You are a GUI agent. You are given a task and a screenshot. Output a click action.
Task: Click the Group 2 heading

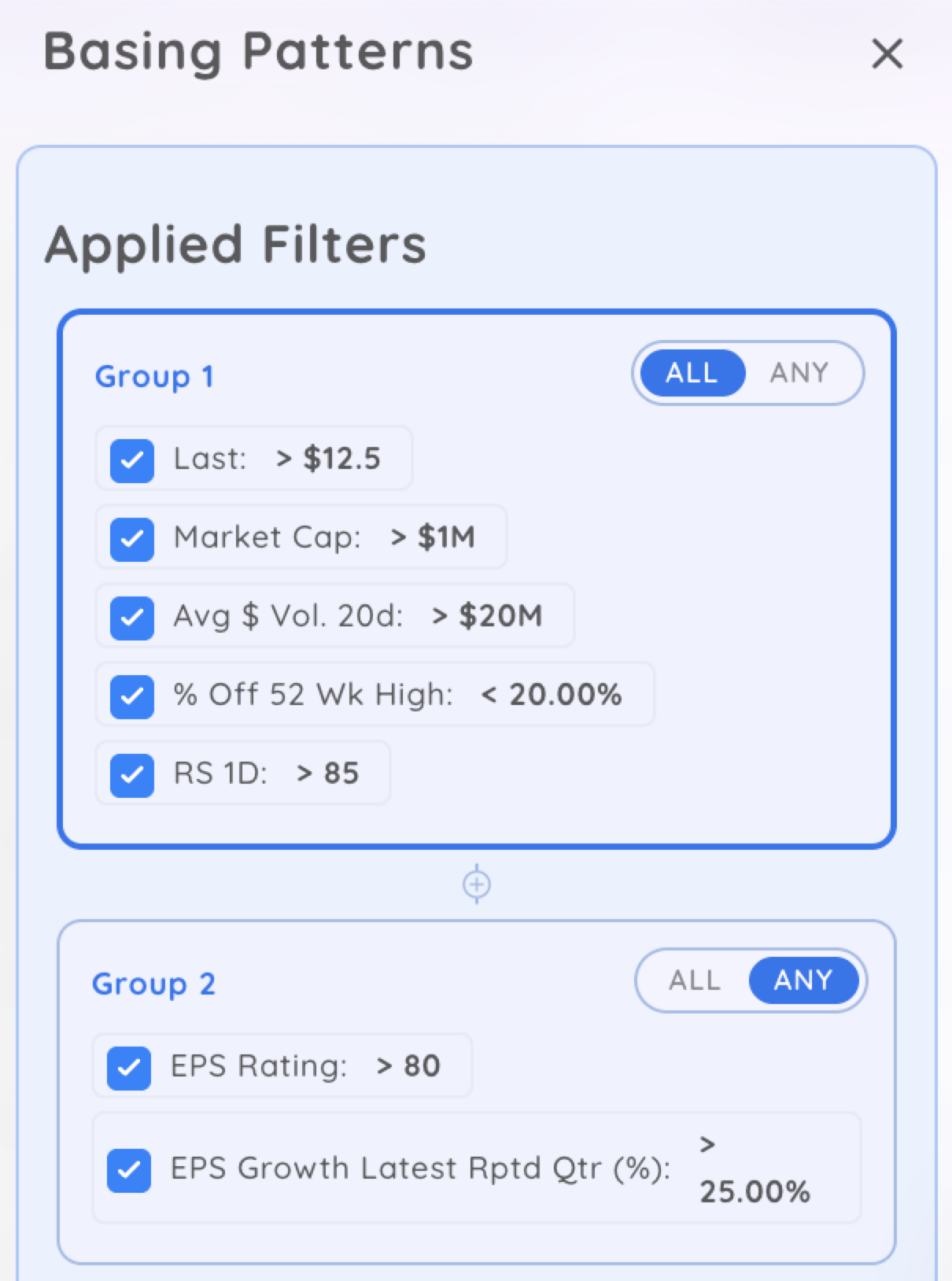[x=153, y=984]
